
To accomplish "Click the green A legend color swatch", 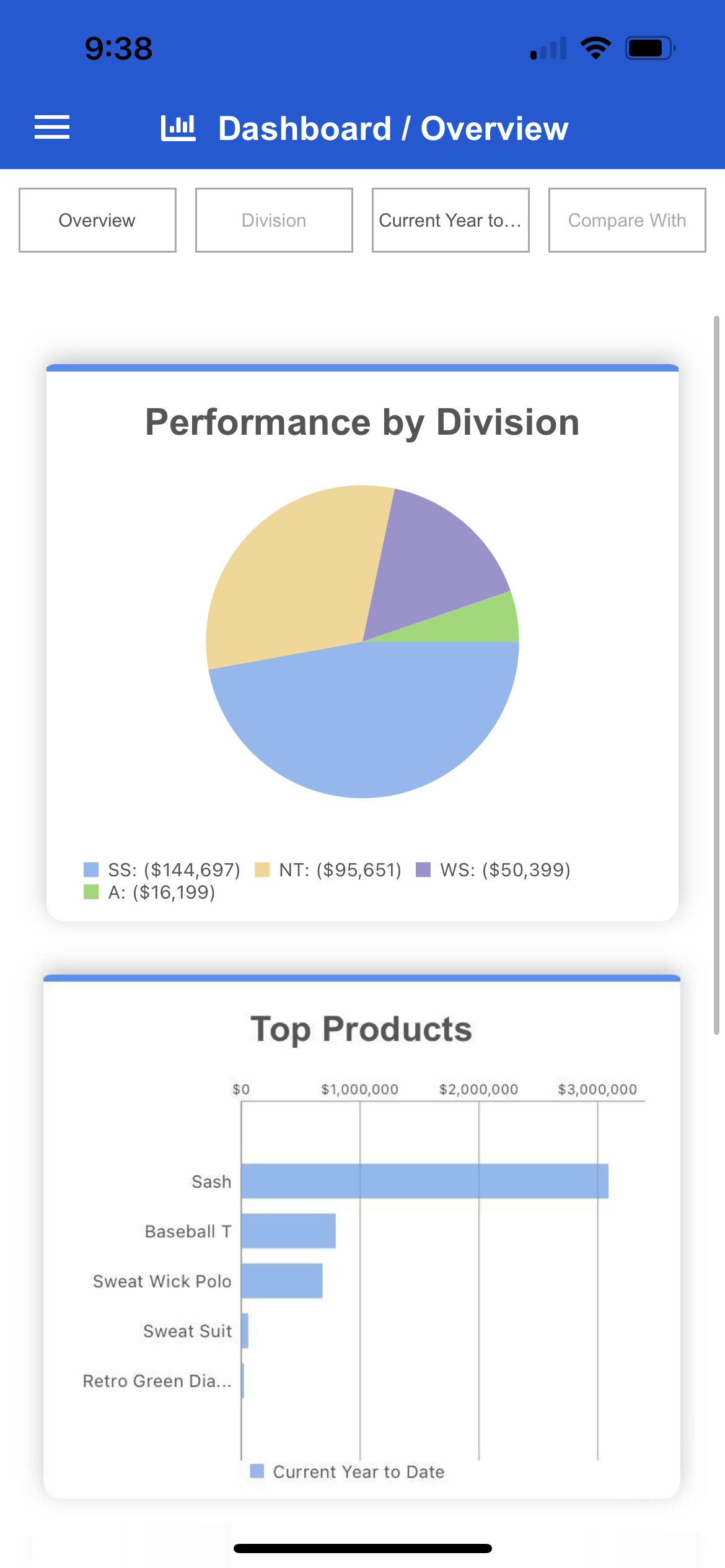I will point(91,892).
